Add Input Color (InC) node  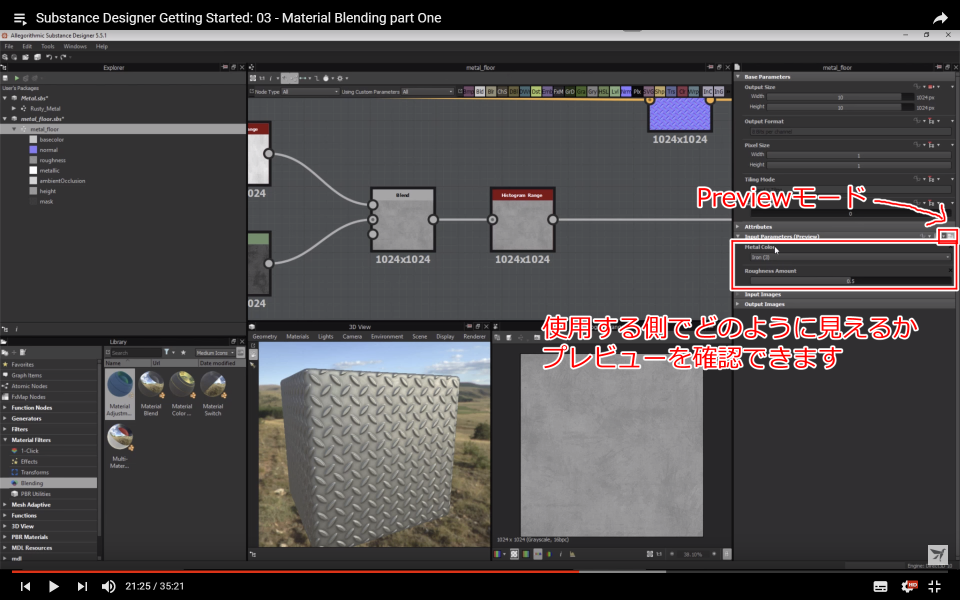(x=708, y=92)
